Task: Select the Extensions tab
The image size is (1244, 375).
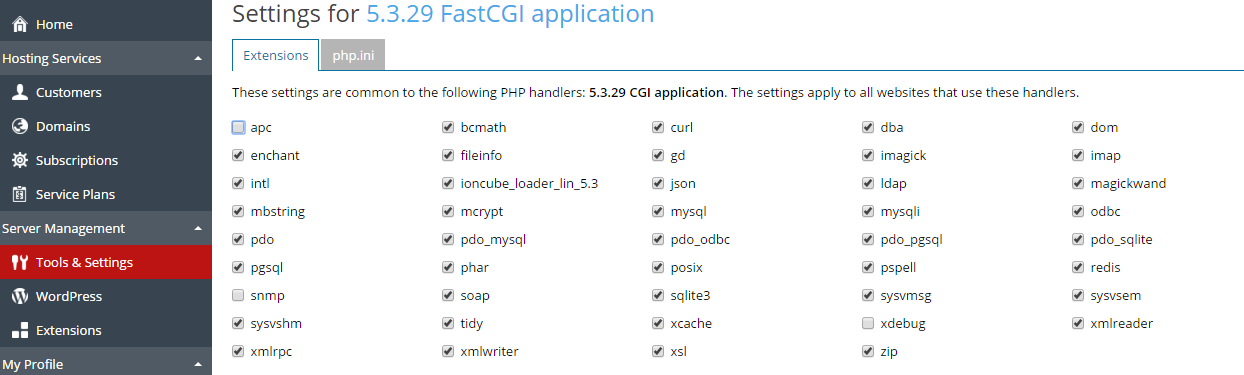Action: pyautogui.click(x=275, y=55)
